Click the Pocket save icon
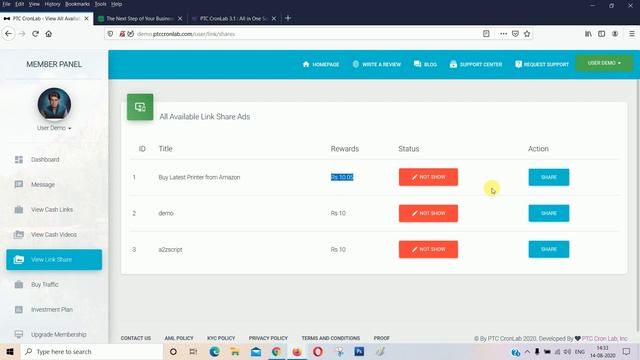This screenshot has width=640, height=360. pyautogui.click(x=515, y=34)
